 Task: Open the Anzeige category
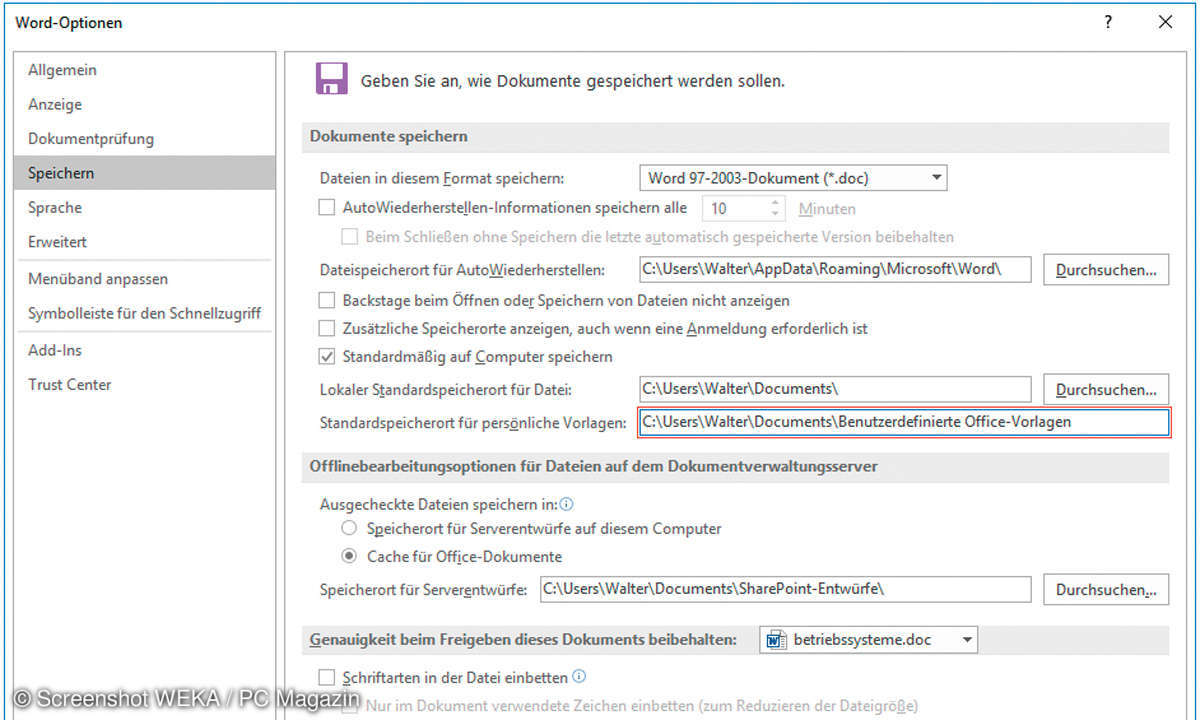click(145, 104)
